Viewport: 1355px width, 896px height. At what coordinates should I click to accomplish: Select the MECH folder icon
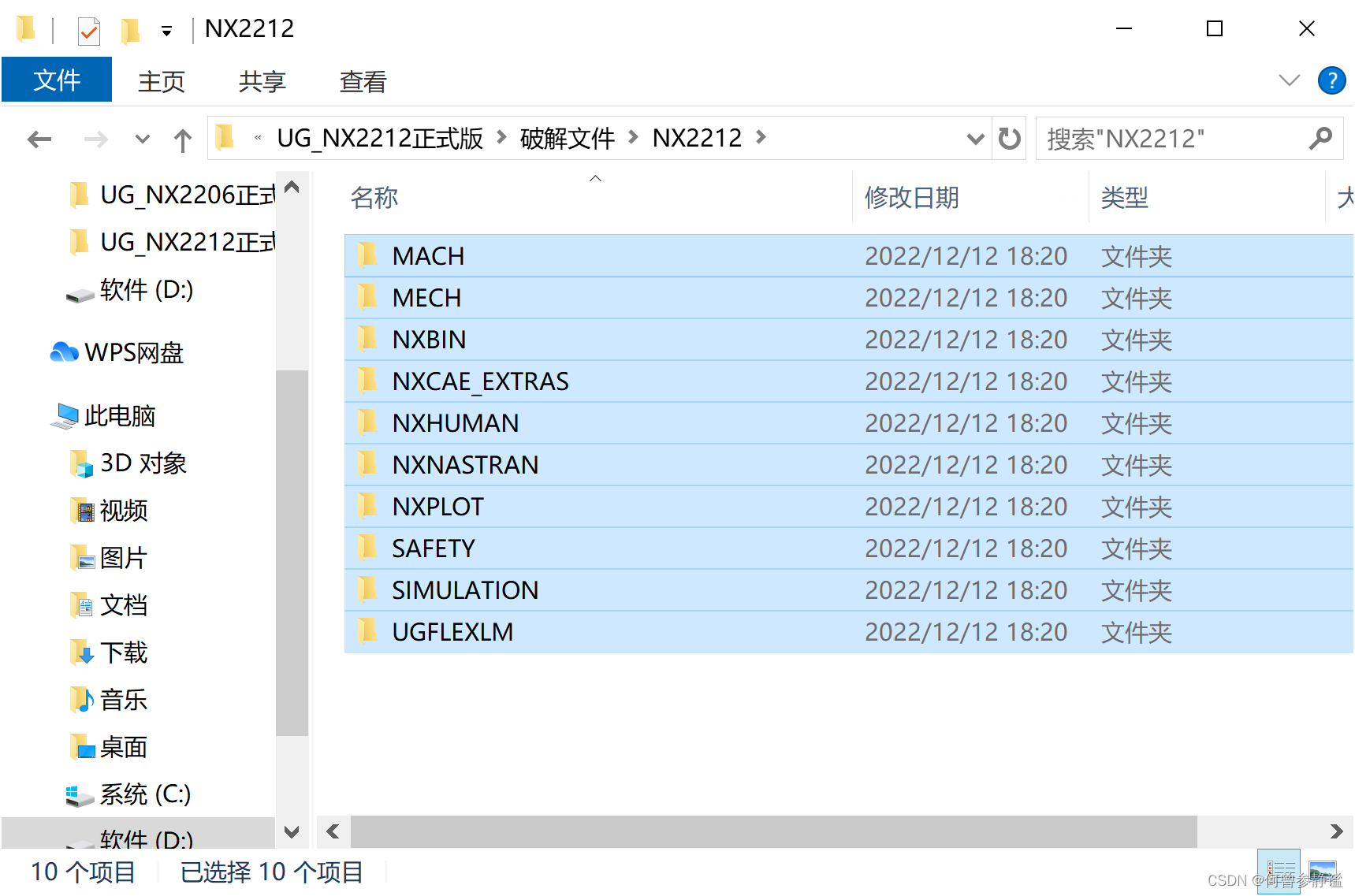click(x=367, y=297)
